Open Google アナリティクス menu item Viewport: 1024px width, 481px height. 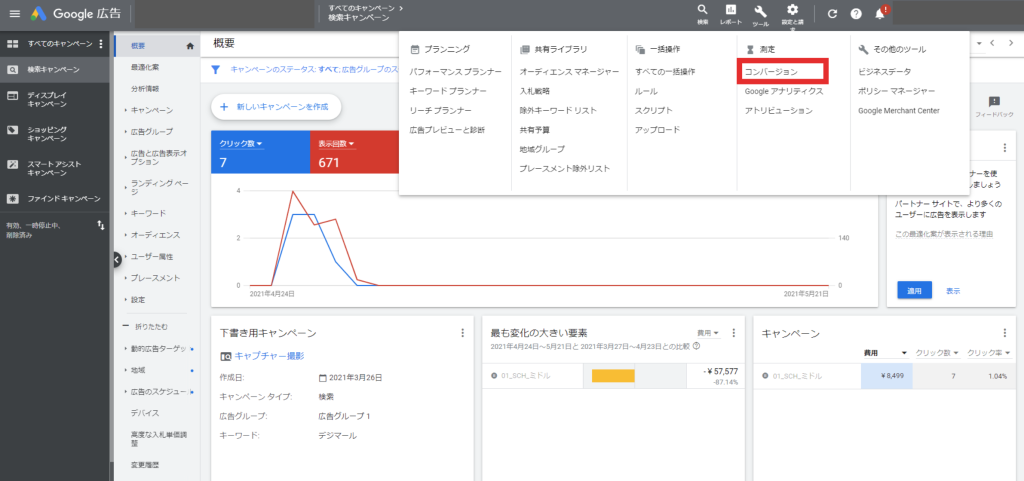pyautogui.click(x=784, y=91)
